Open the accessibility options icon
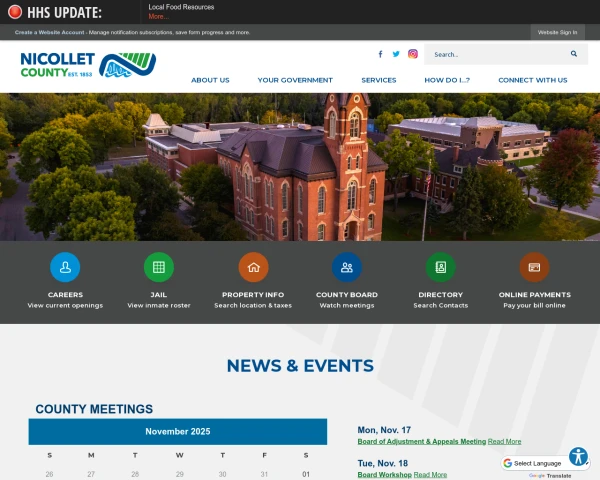This screenshot has width=600, height=480. click(x=578, y=456)
